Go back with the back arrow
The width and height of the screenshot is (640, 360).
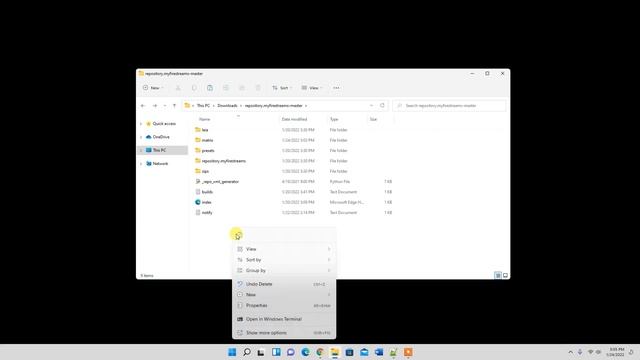[143, 106]
